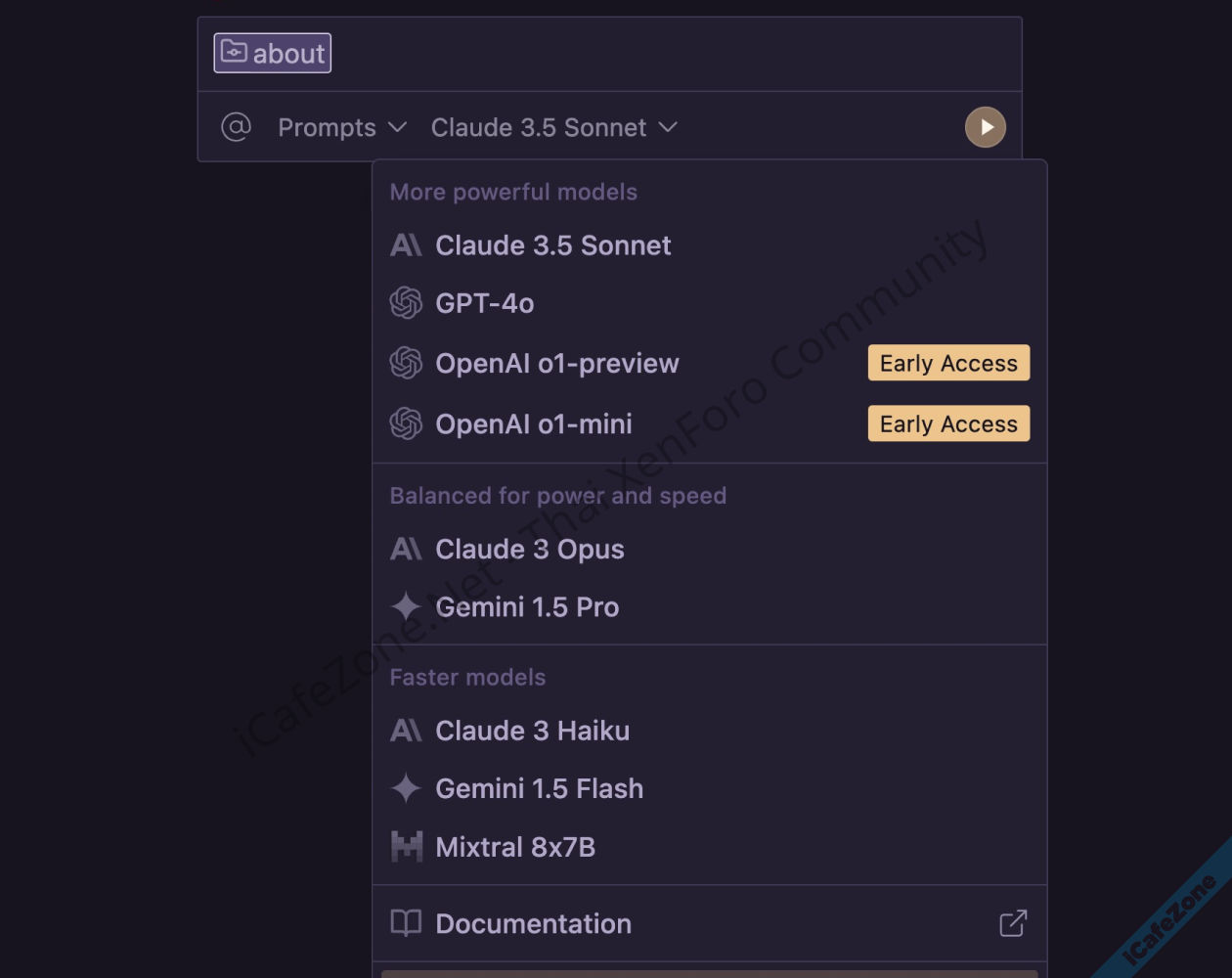Select Gemini 1.5 Flash model

539,788
